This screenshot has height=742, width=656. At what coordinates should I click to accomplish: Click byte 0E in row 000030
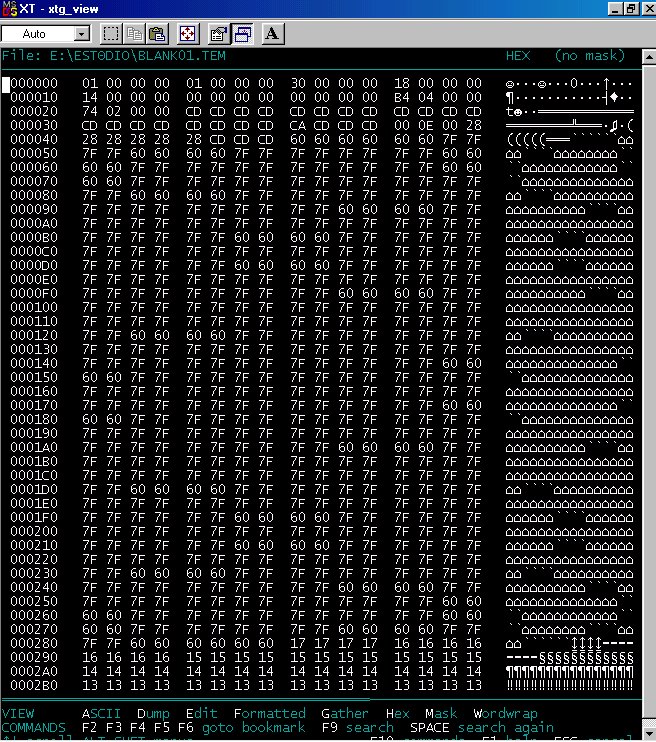(x=426, y=125)
